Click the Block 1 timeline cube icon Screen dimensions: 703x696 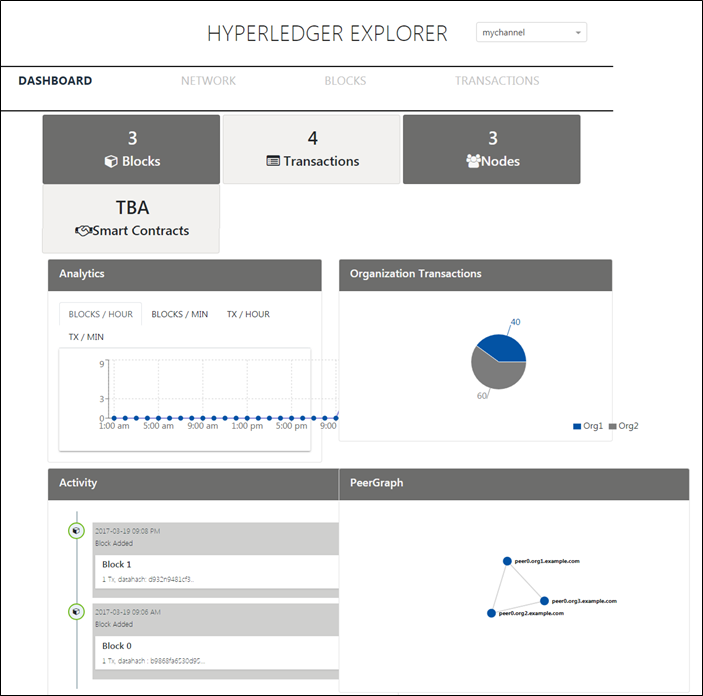point(76,531)
